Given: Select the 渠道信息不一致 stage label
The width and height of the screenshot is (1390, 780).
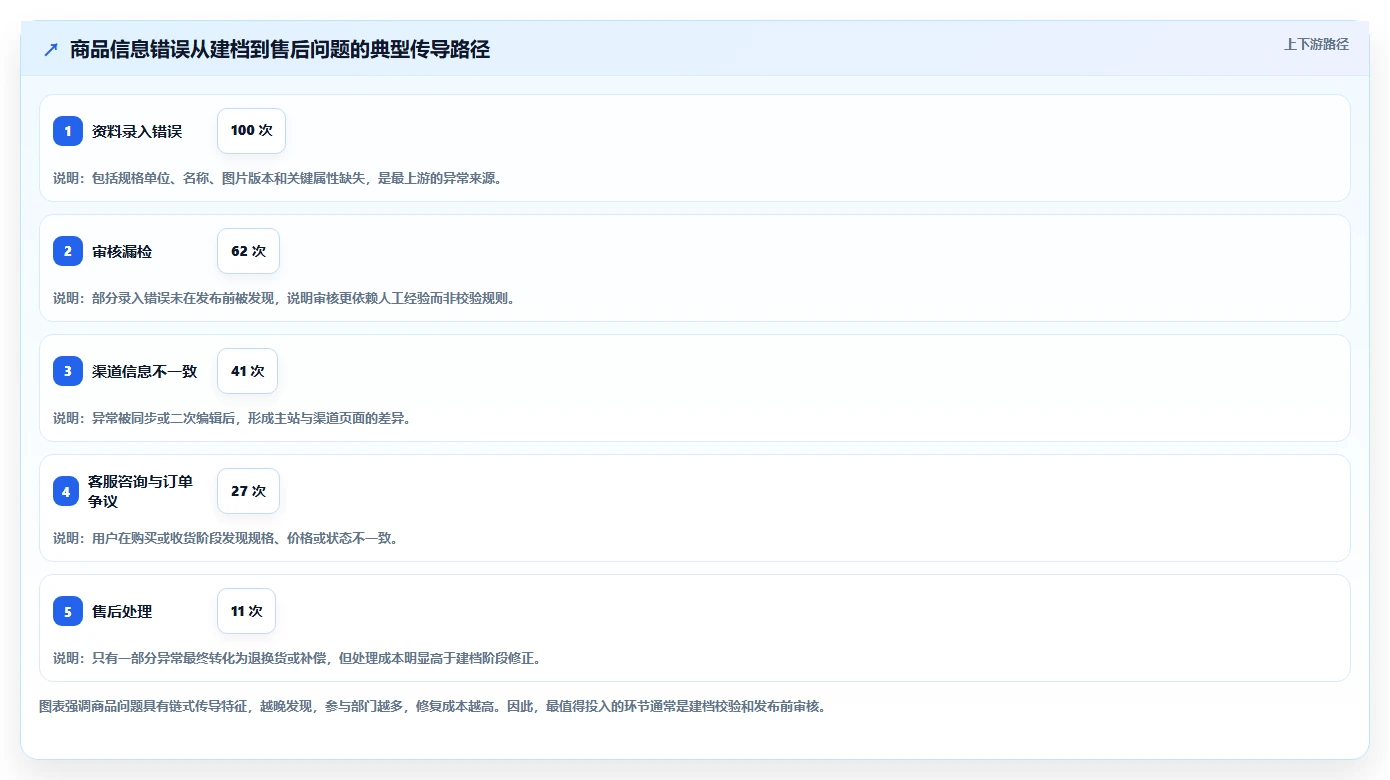Looking at the screenshot, I should pyautogui.click(x=145, y=371).
